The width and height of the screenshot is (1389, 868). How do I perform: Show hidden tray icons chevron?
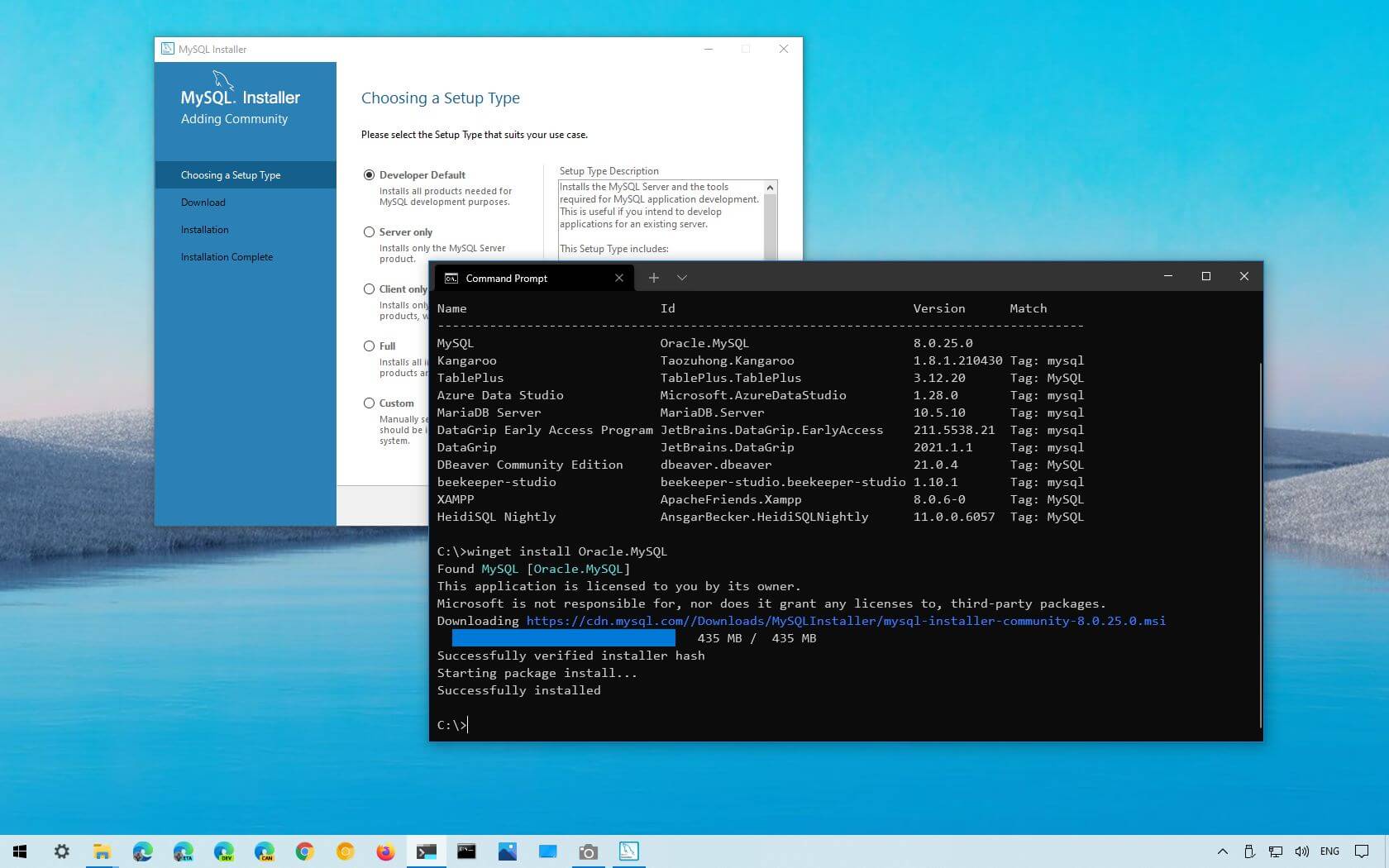point(1222,851)
